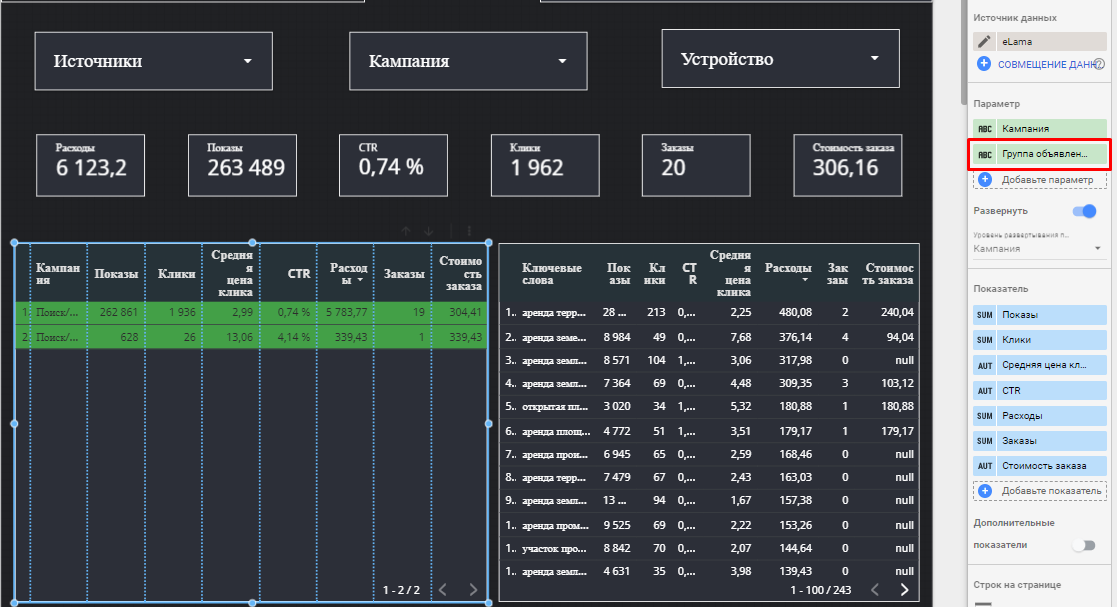Enable the Дополнительные показатели toggle
Screen dimensions: 1117x607
[x=1084, y=545]
